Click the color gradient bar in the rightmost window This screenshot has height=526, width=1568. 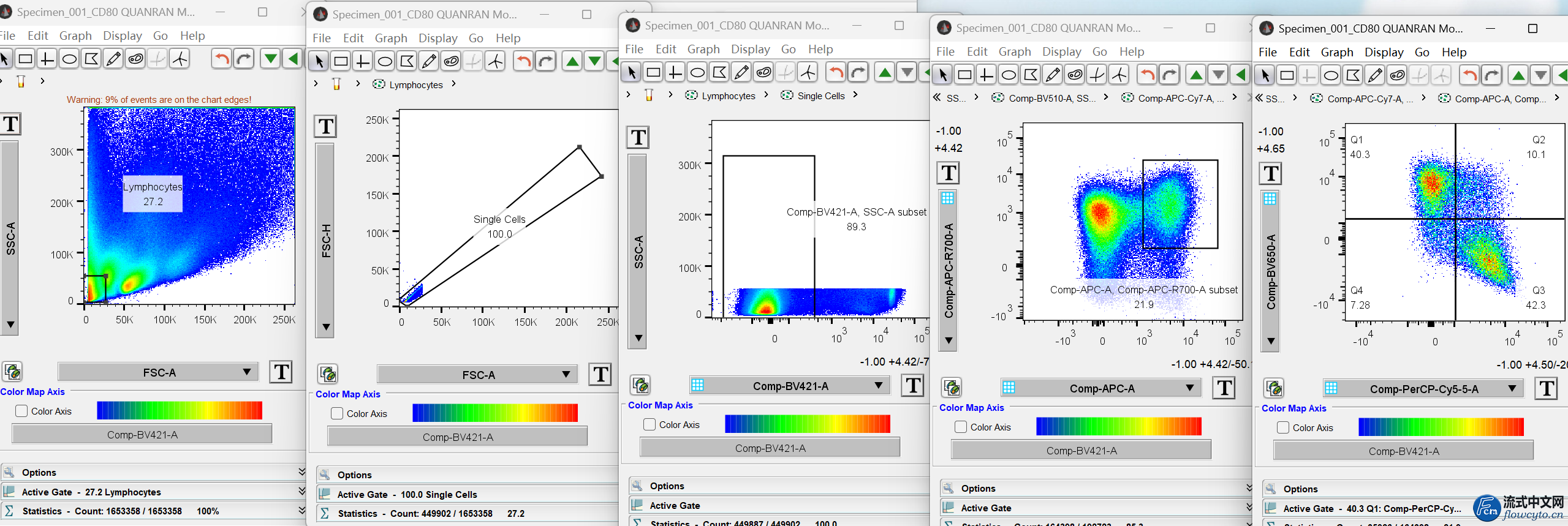pyautogui.click(x=1441, y=427)
